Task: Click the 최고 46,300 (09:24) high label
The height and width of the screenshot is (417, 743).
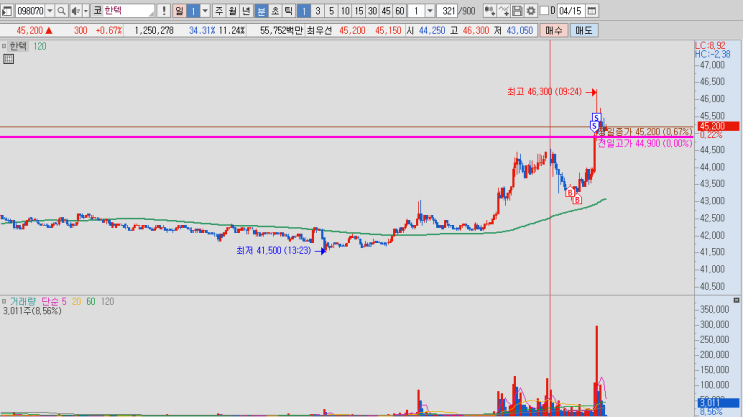Action: [x=544, y=91]
